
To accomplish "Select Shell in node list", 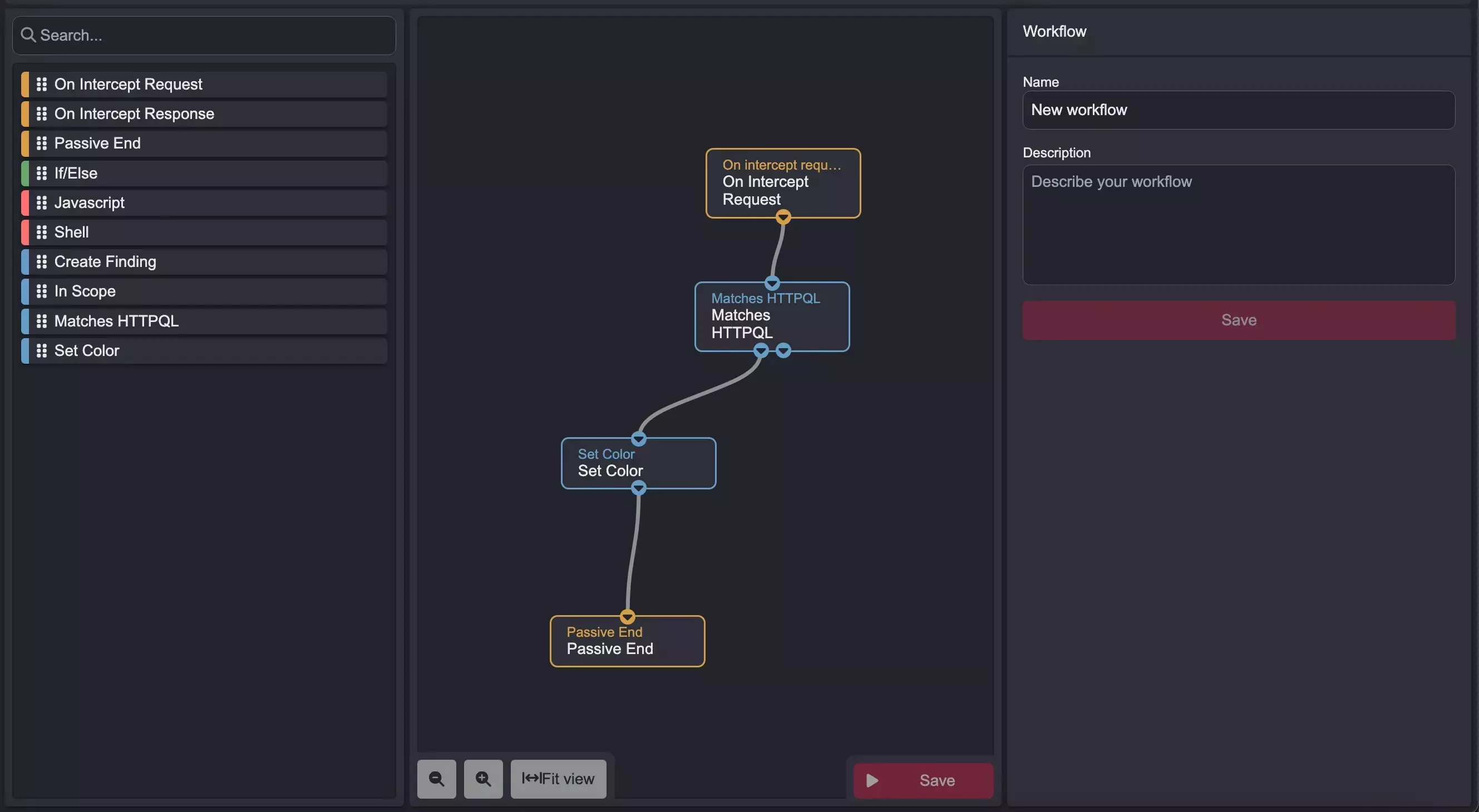I will 204,232.
